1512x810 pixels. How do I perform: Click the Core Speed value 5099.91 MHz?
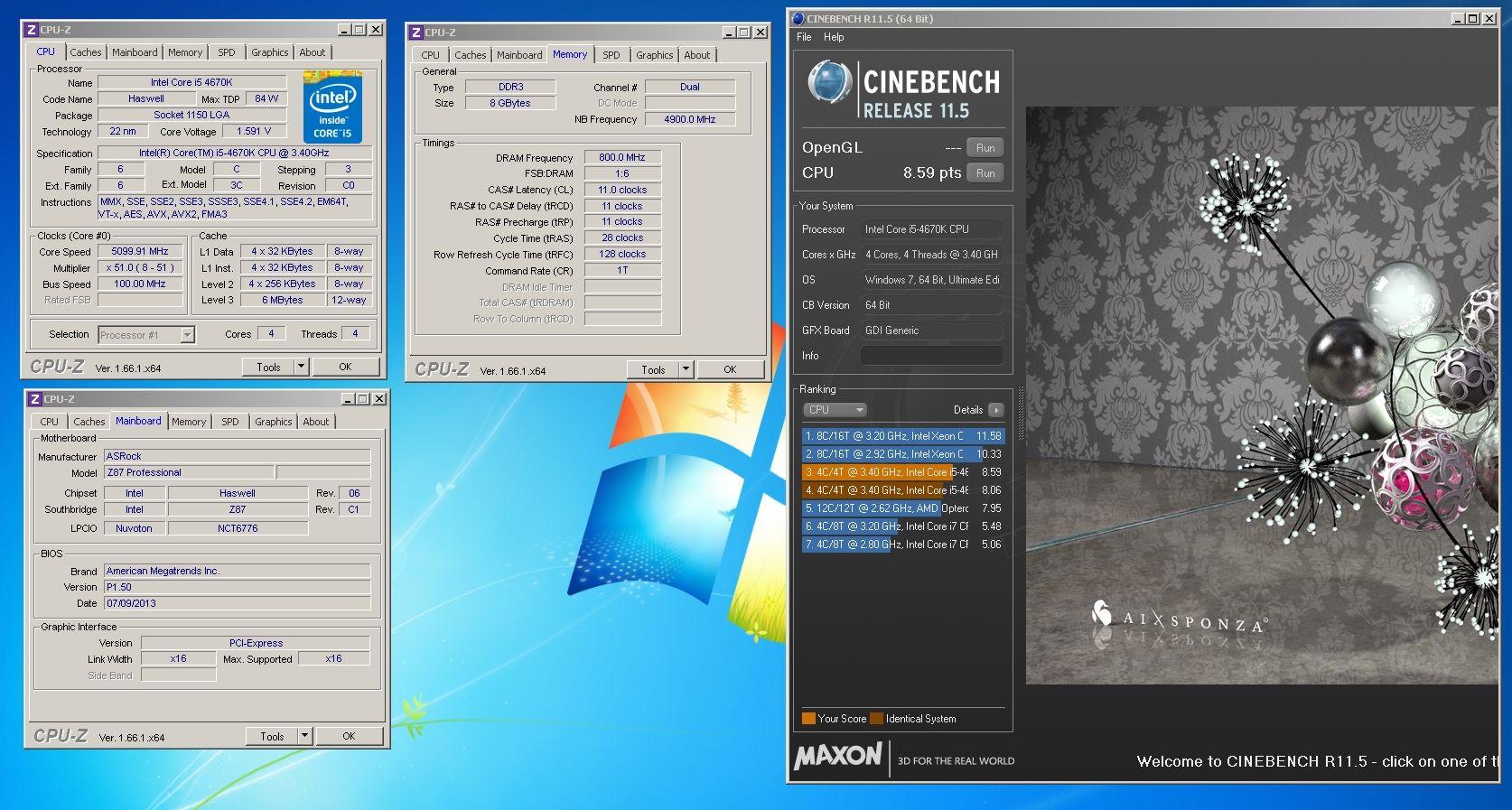[x=140, y=252]
